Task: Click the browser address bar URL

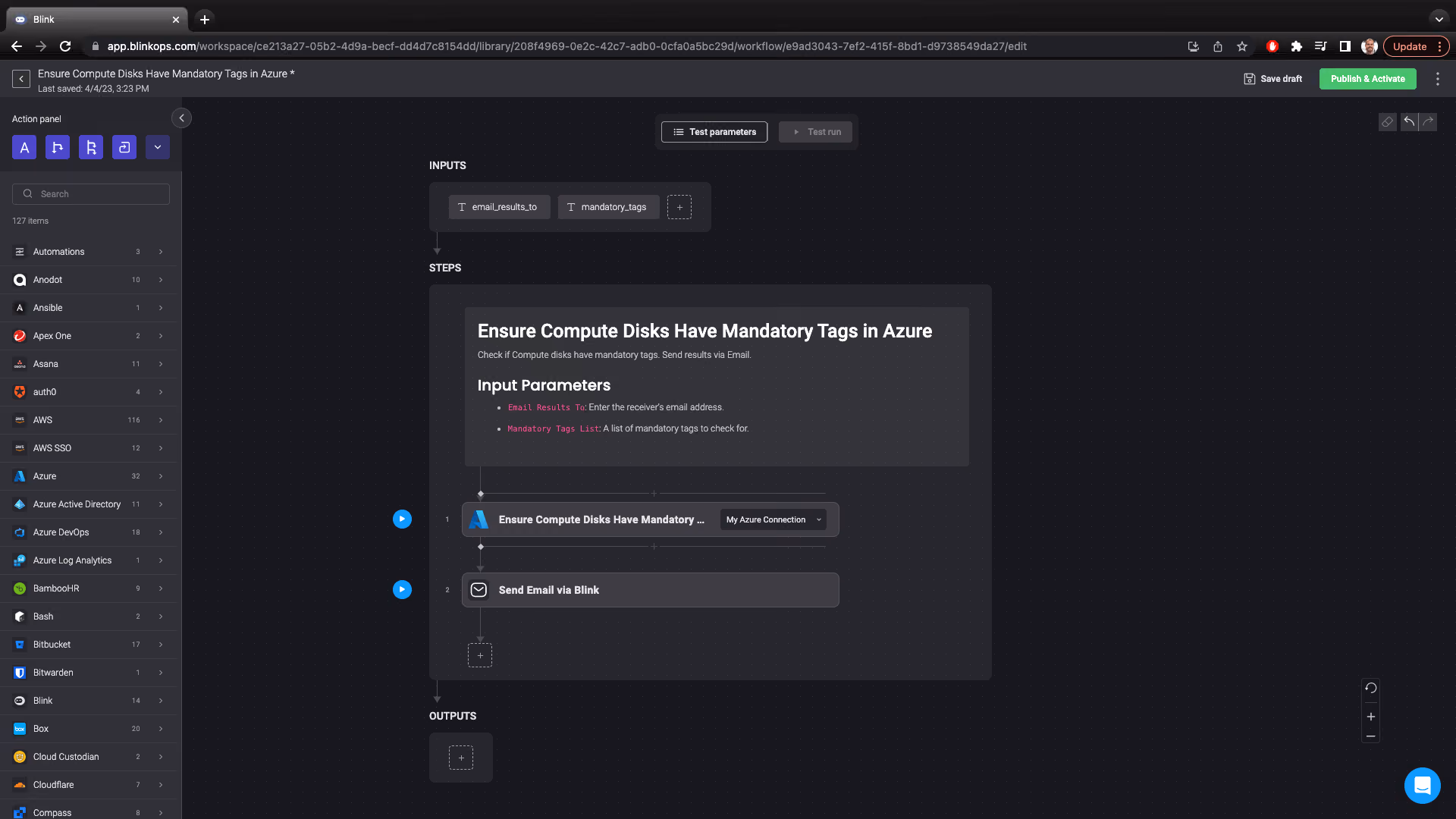Action: point(566,46)
